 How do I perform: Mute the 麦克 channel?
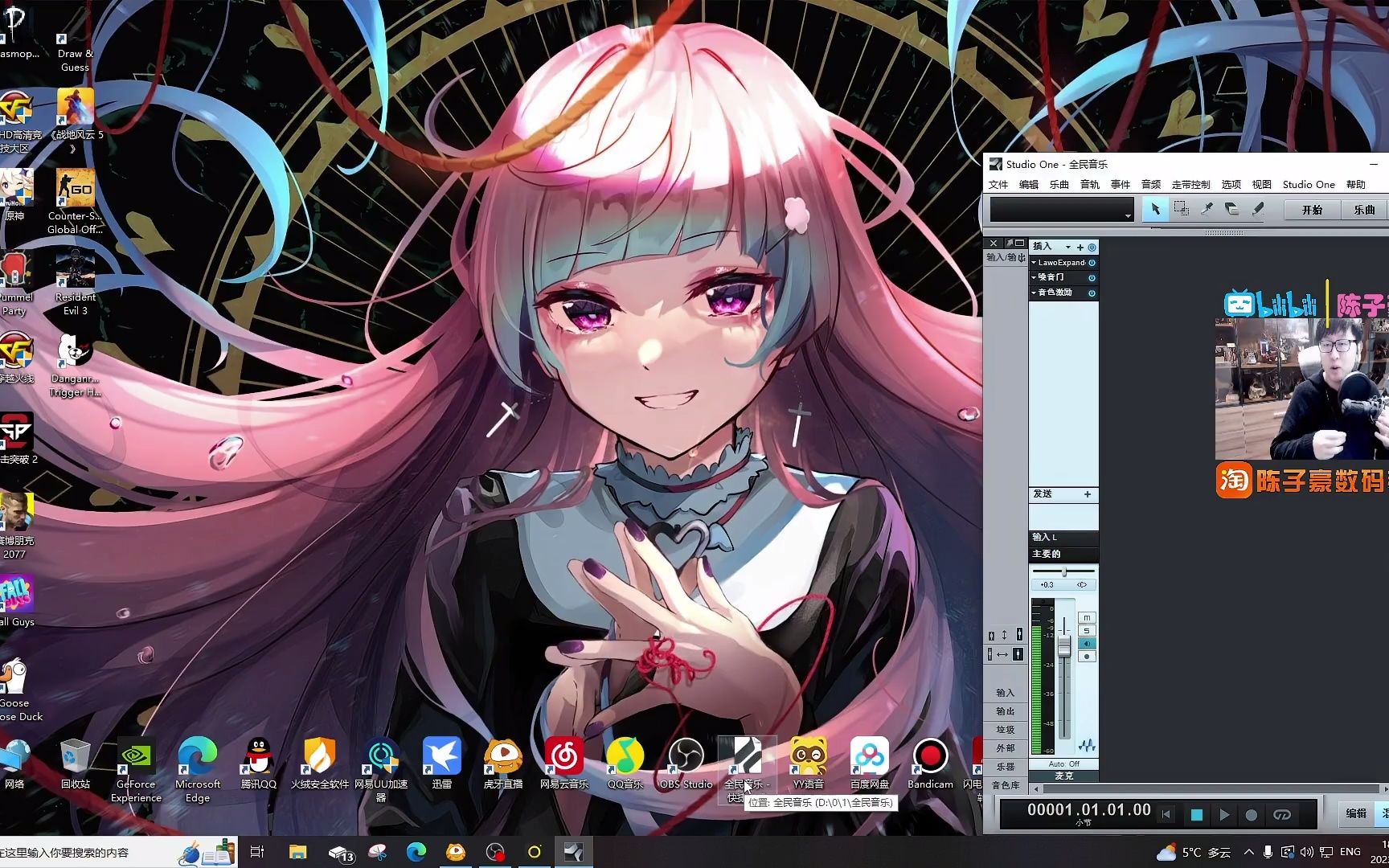[x=1087, y=618]
